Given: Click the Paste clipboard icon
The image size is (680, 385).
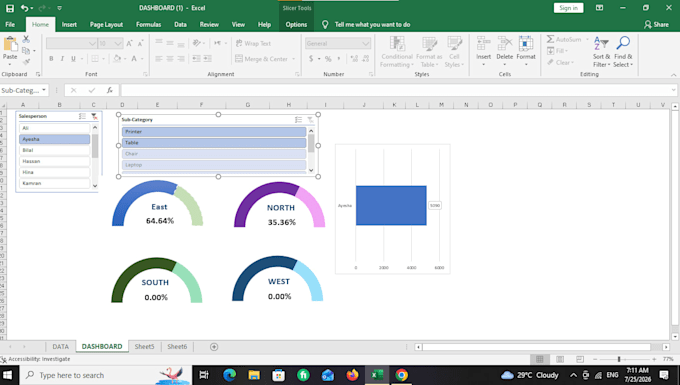Looking at the screenshot, I should tap(10, 44).
